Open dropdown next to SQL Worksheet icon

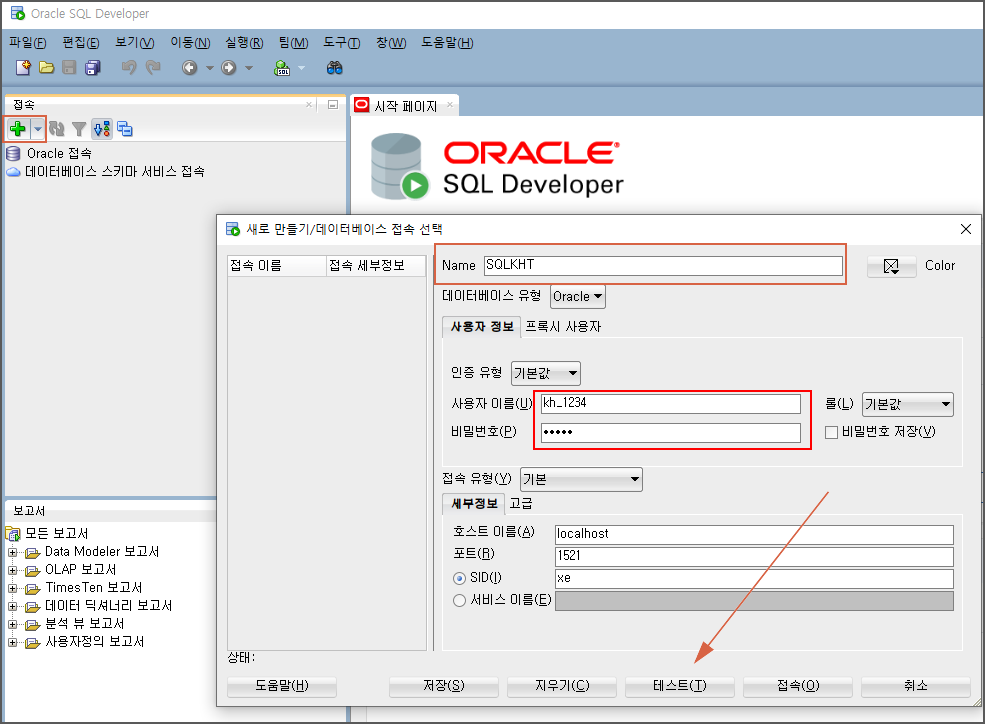[301, 68]
